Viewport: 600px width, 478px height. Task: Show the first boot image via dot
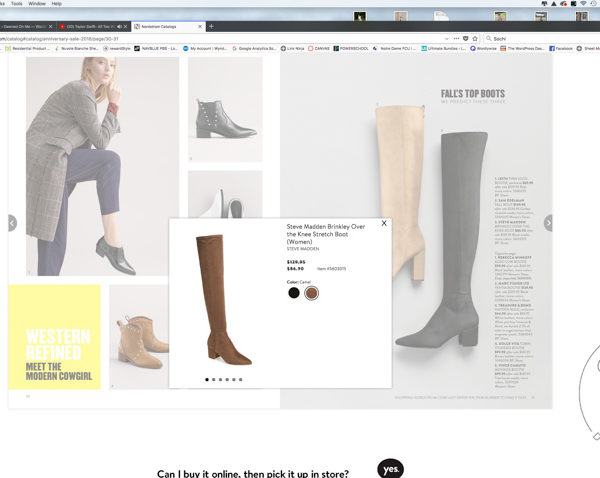coord(207,380)
